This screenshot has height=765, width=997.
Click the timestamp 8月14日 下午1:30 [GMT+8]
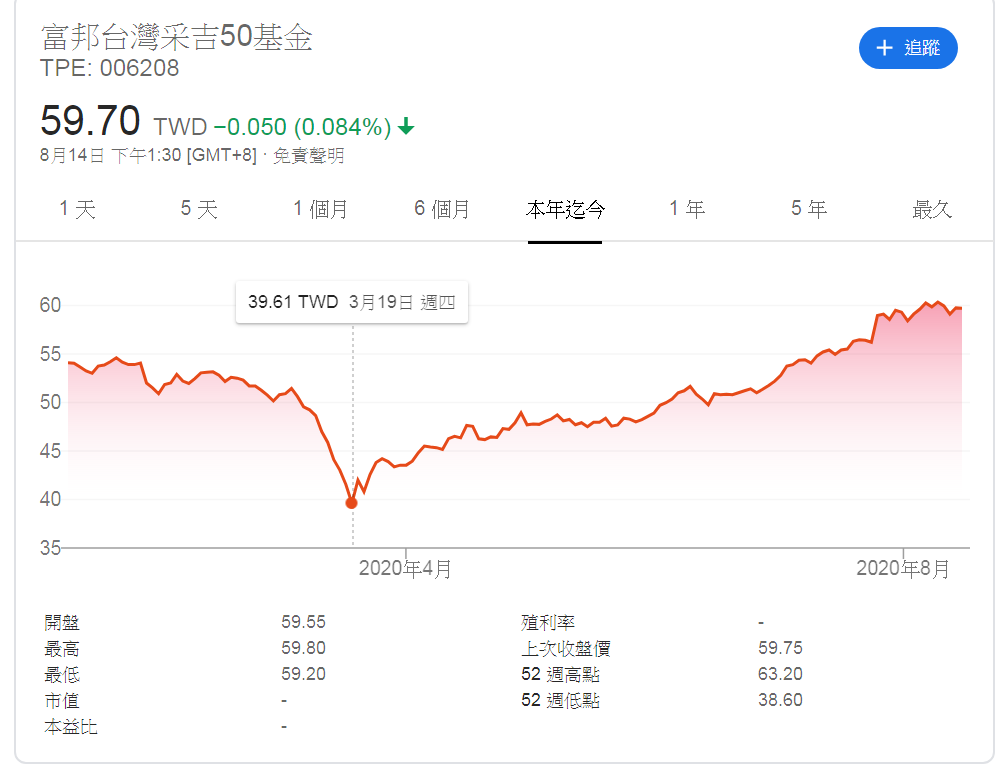pos(148,155)
